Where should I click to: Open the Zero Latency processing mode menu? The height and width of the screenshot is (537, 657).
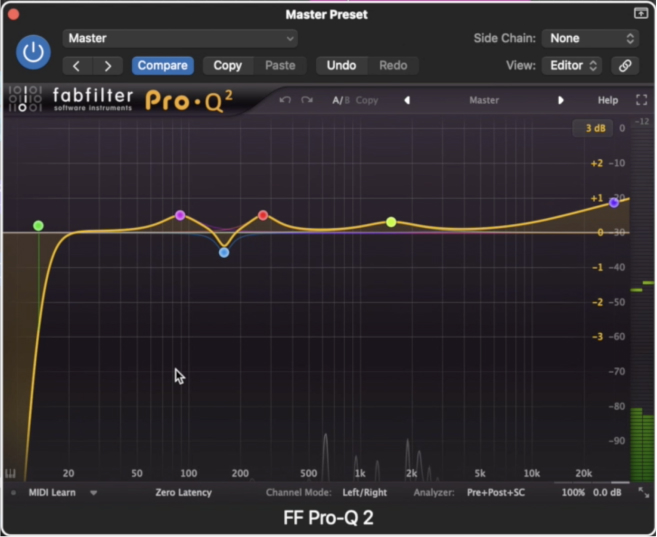(184, 493)
